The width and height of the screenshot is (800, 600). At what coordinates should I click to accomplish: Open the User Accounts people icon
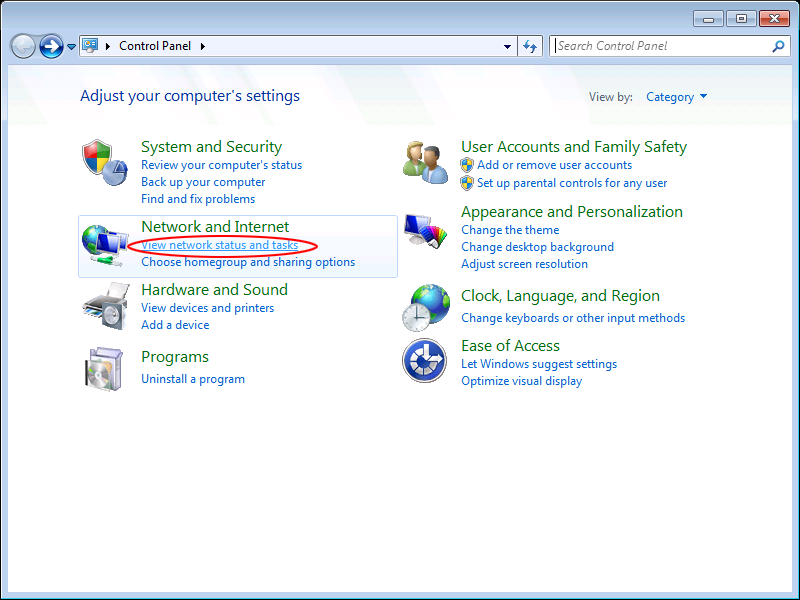pos(425,162)
